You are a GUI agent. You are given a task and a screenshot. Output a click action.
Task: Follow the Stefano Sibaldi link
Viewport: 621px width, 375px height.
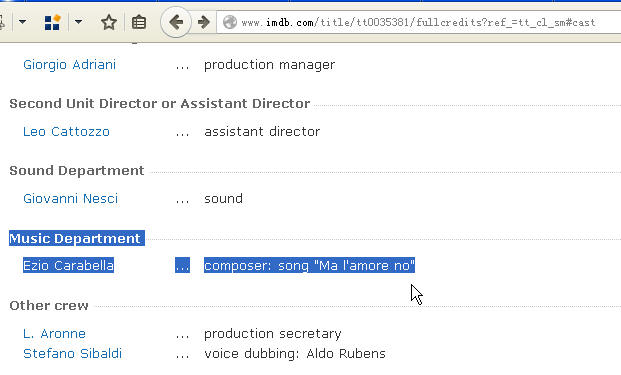coord(72,353)
